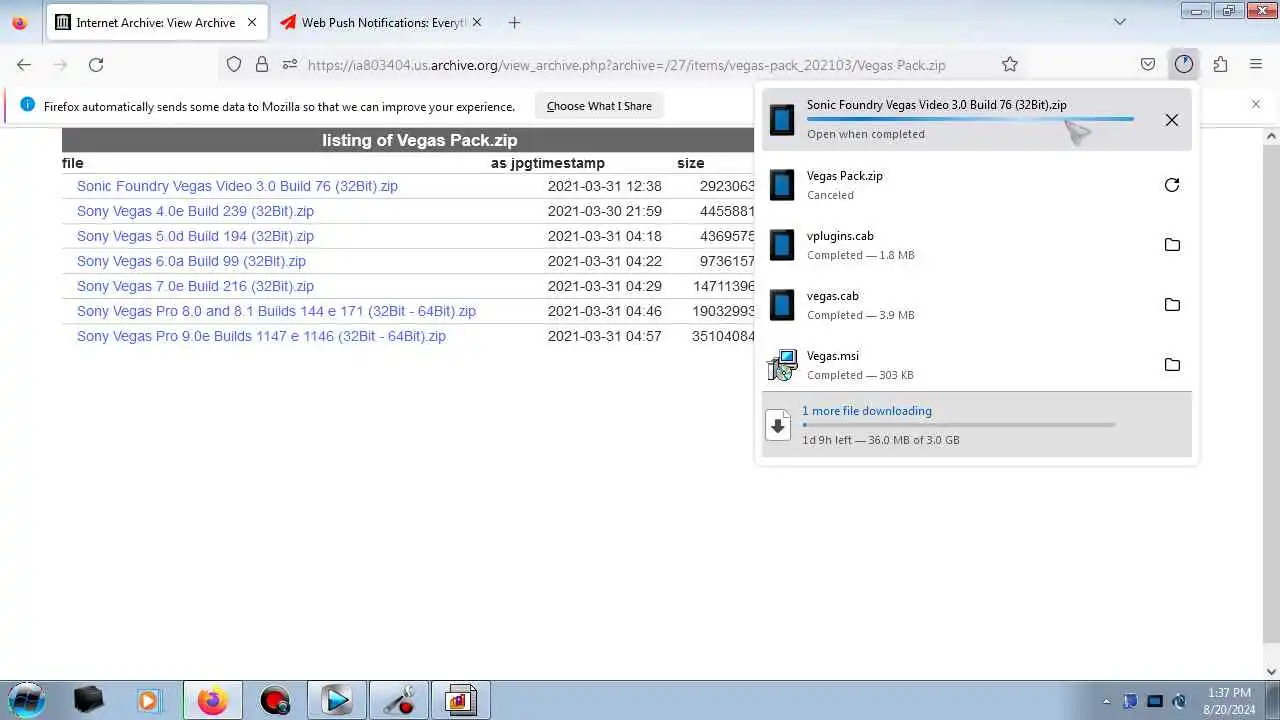Open Sony Vegas 7.0e Build 216 link
This screenshot has height=720, width=1280.
click(195, 286)
